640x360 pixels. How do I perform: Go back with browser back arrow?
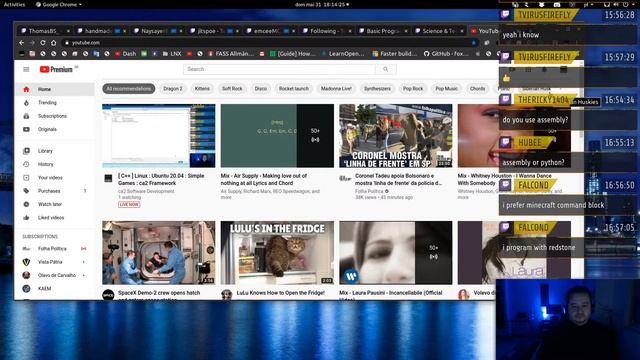tap(22, 42)
